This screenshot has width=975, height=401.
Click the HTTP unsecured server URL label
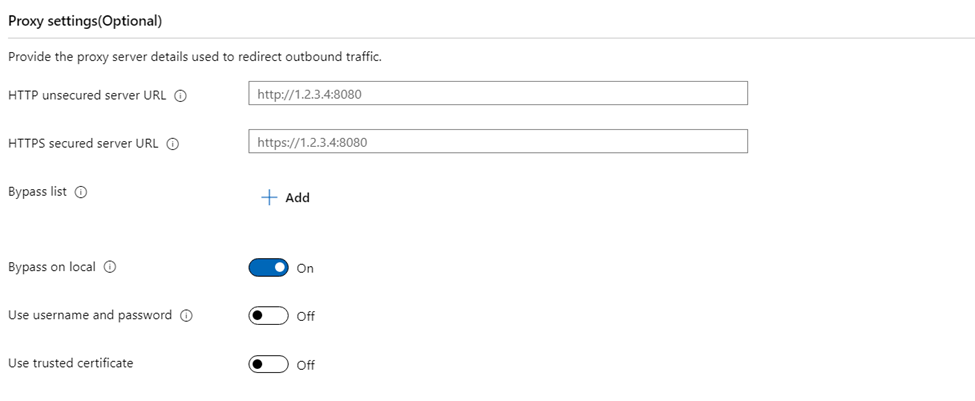(x=87, y=96)
